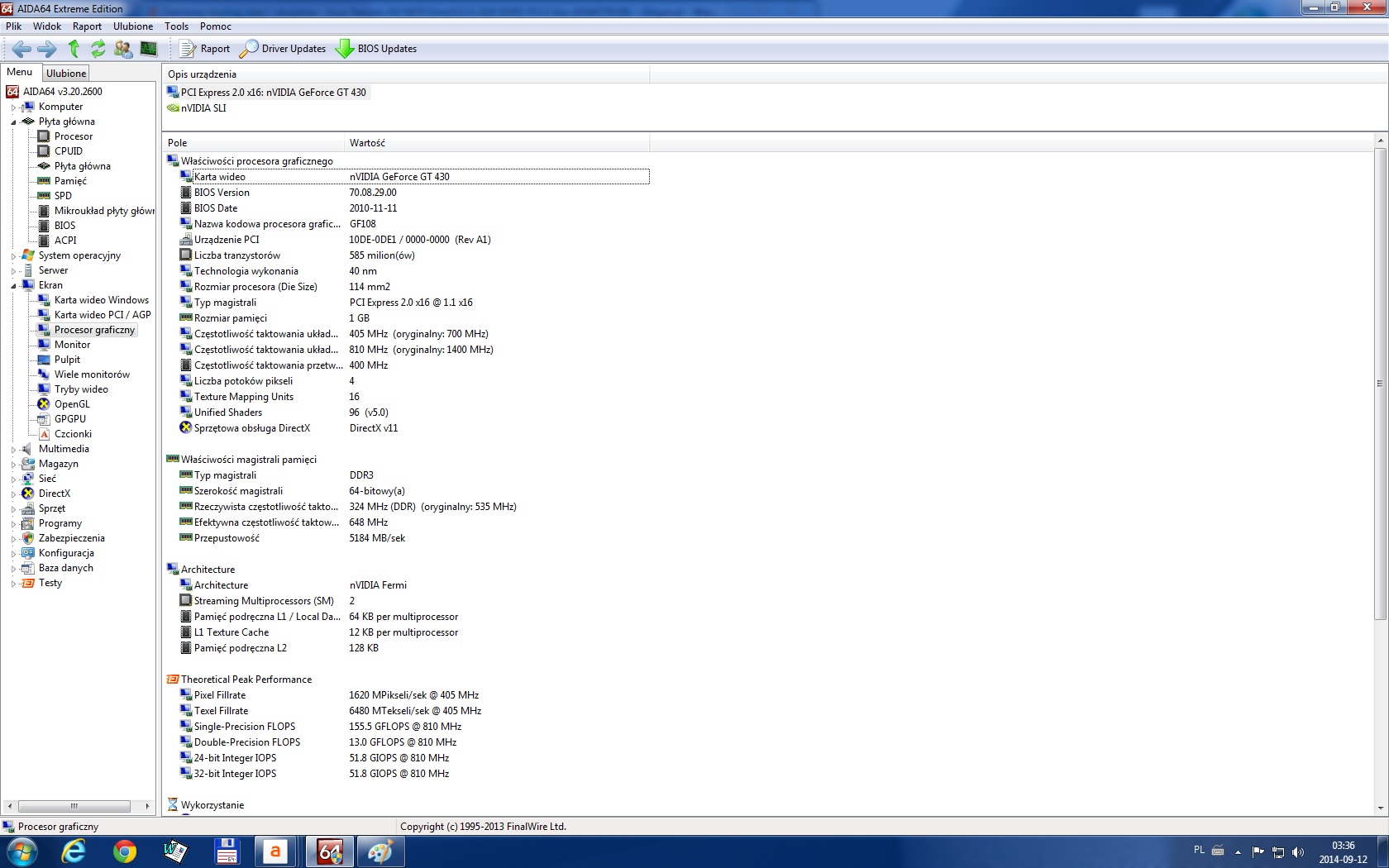
Task: Select Karta wideo Windows
Action: [102, 300]
